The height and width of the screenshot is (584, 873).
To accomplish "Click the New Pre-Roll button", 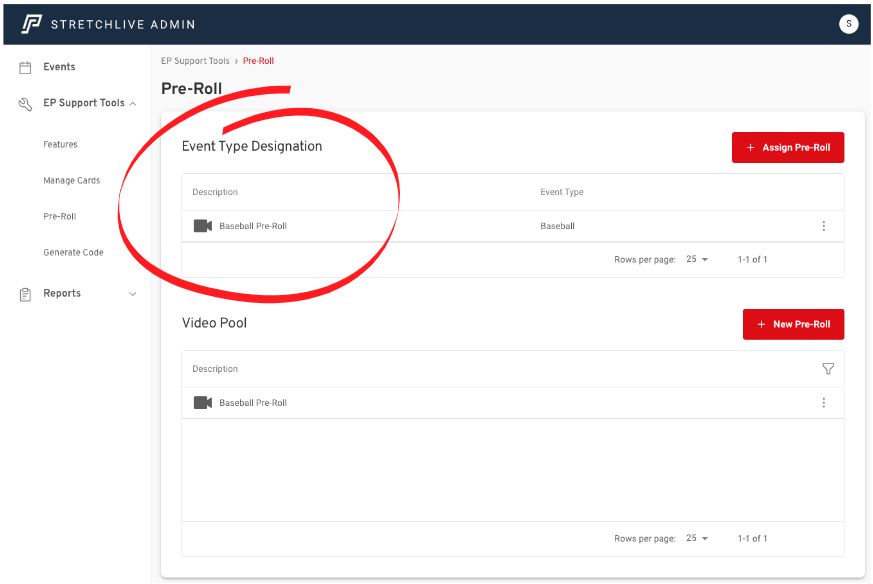I will (x=793, y=324).
